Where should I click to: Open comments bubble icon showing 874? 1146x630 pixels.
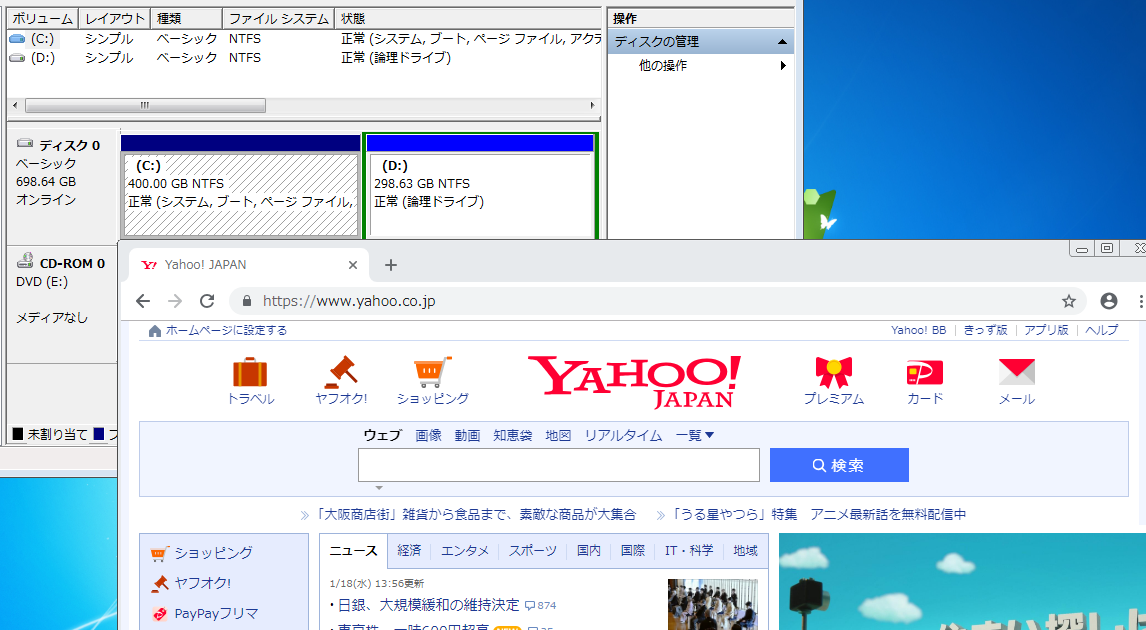tap(530, 606)
